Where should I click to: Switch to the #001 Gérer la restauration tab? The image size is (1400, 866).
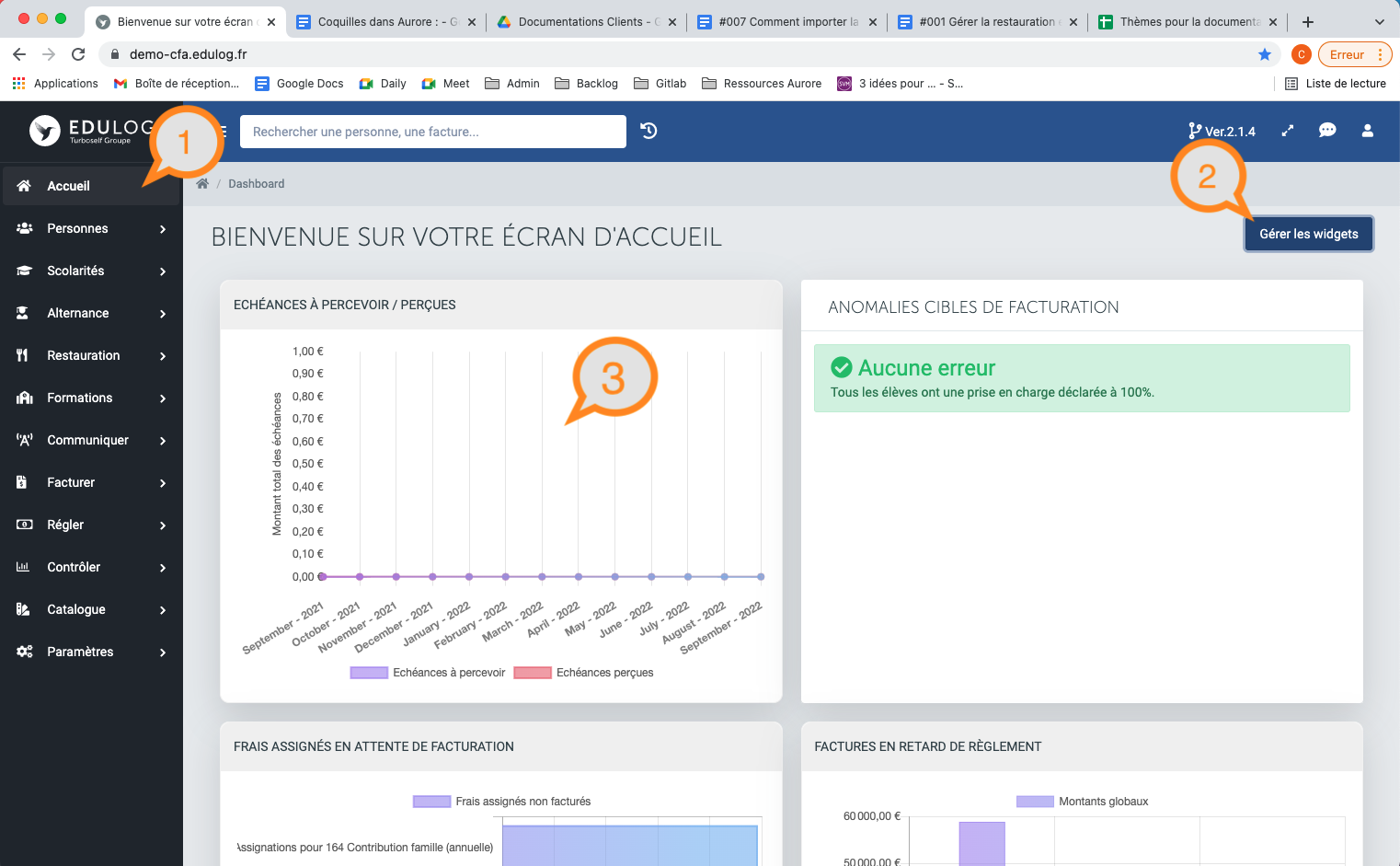tap(988, 22)
